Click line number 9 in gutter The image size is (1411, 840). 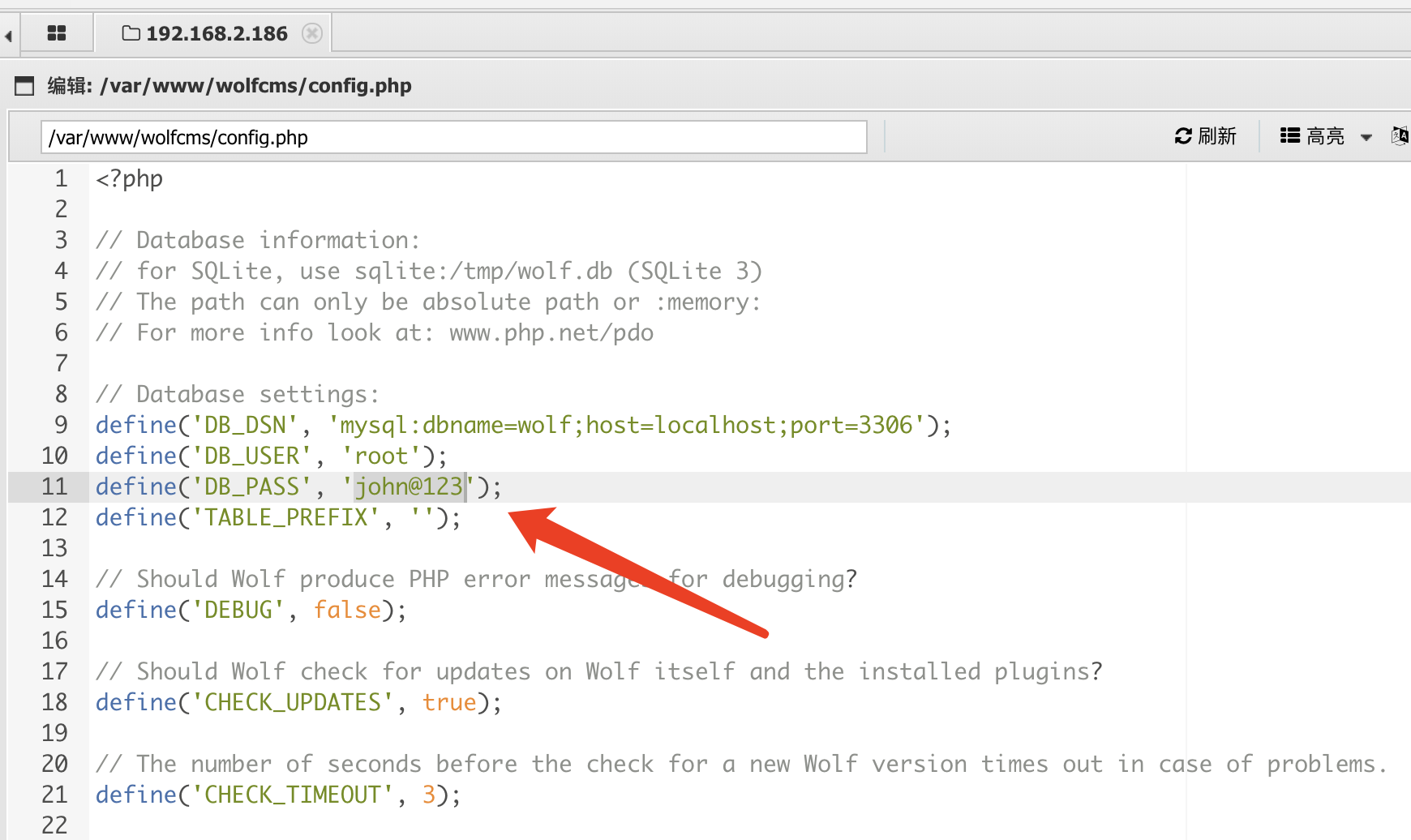click(x=61, y=425)
